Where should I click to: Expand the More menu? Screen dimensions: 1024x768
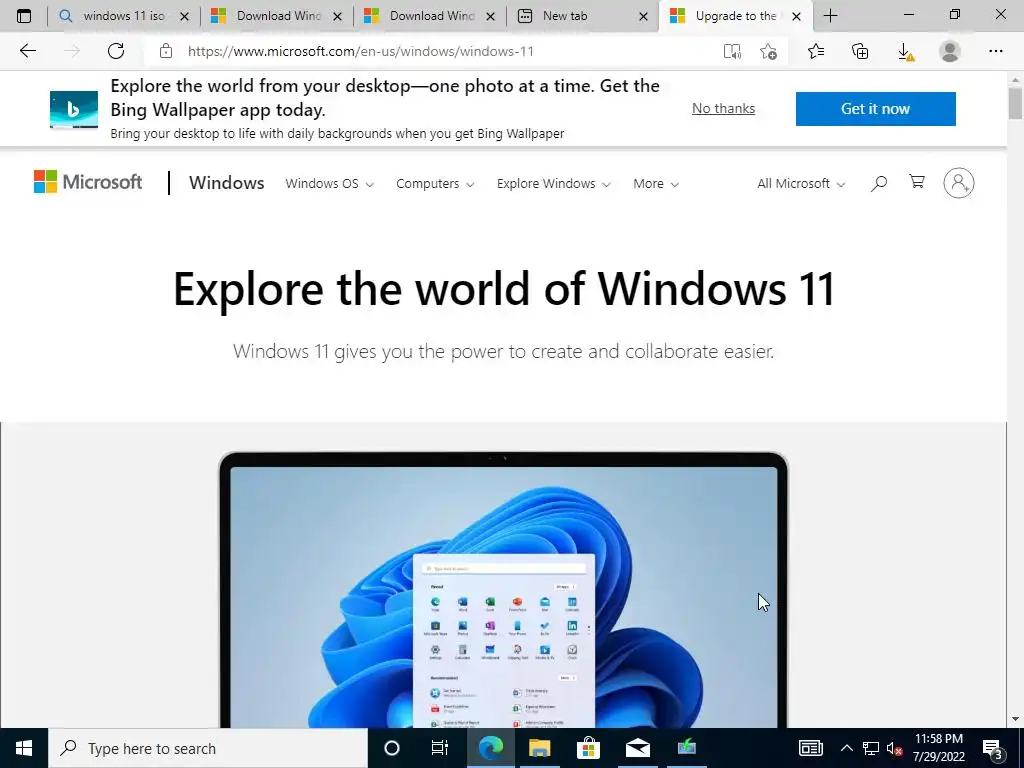pyautogui.click(x=656, y=184)
